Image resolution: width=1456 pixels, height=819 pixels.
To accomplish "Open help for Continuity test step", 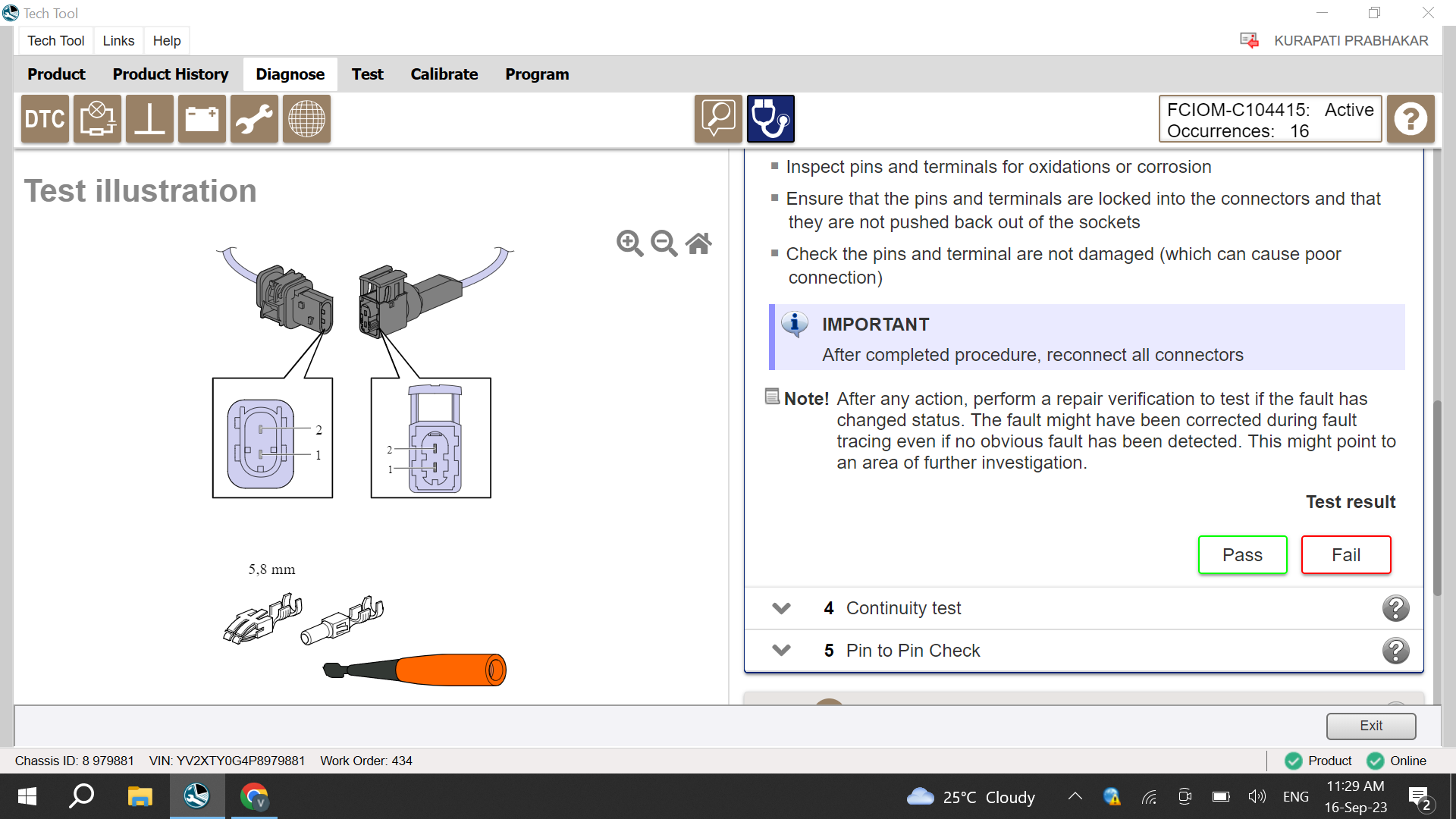I will coord(1395,608).
